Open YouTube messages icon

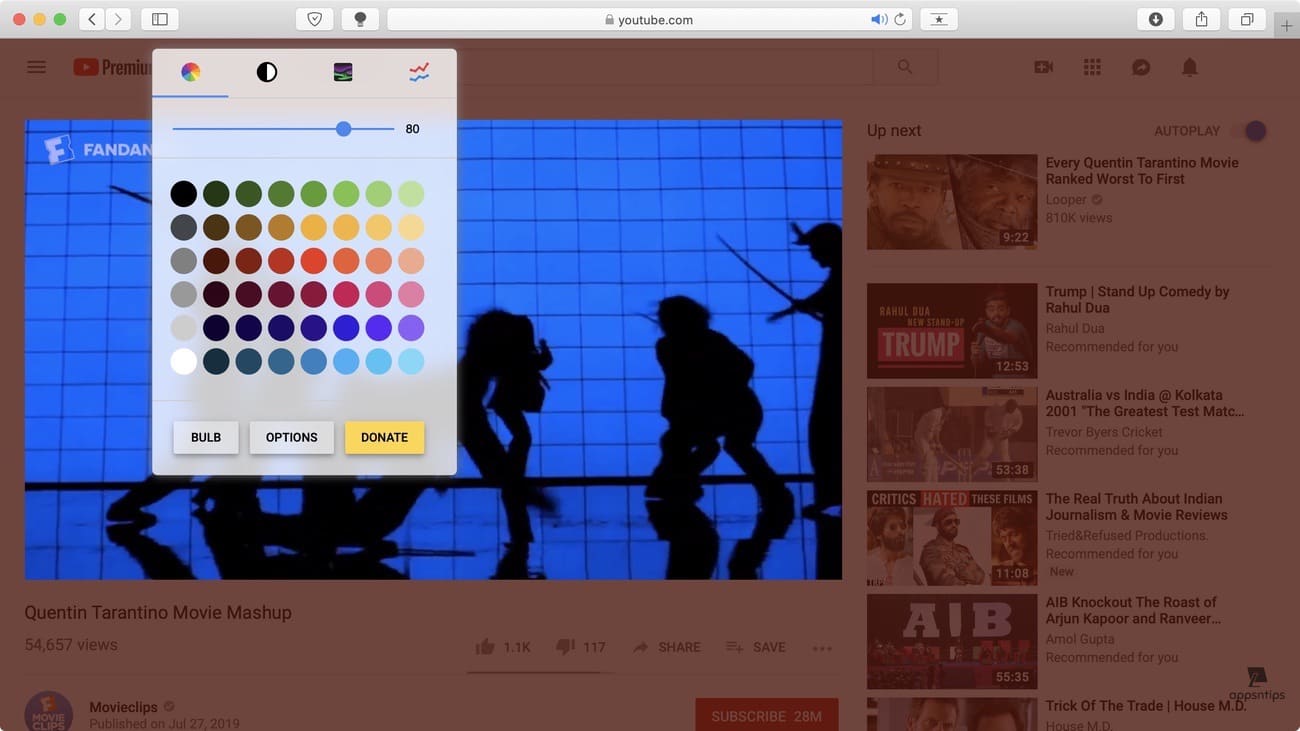click(1141, 67)
